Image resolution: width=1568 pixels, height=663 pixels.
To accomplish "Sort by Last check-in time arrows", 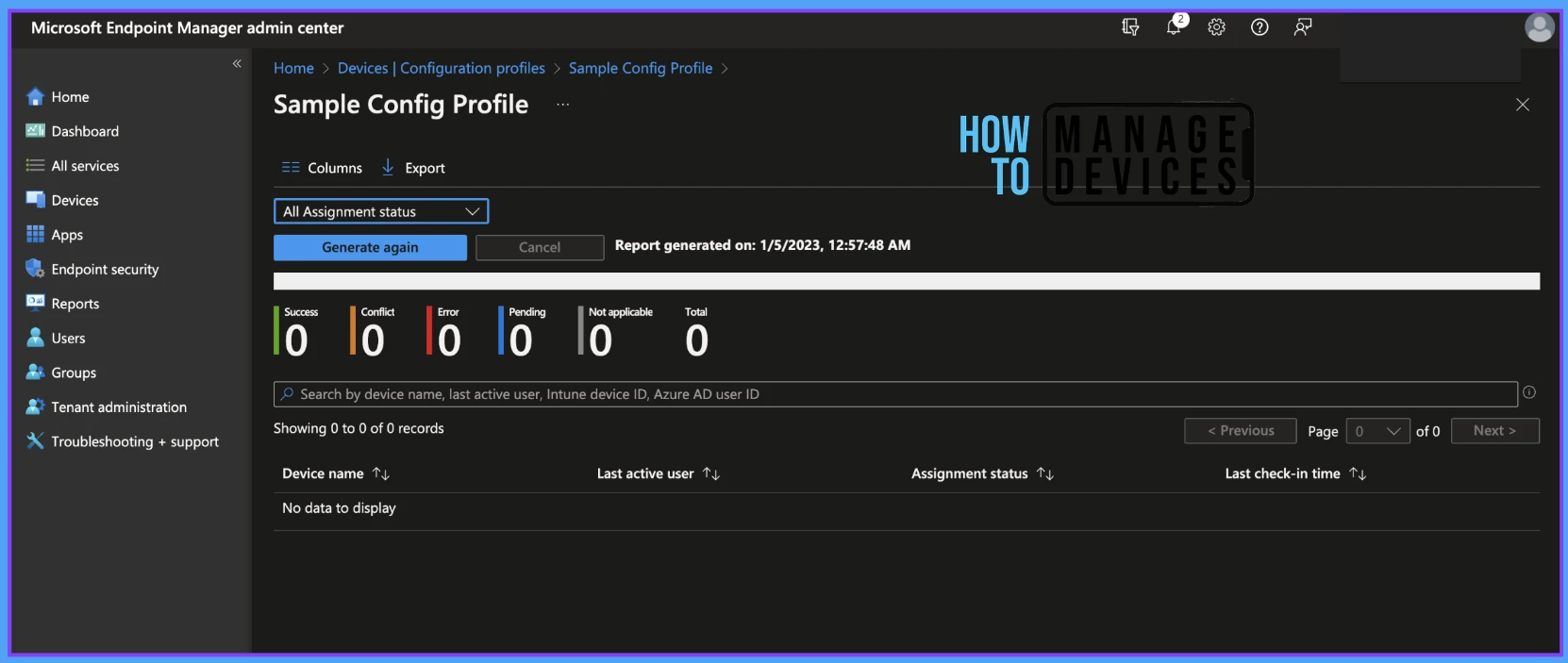I will point(1358,473).
